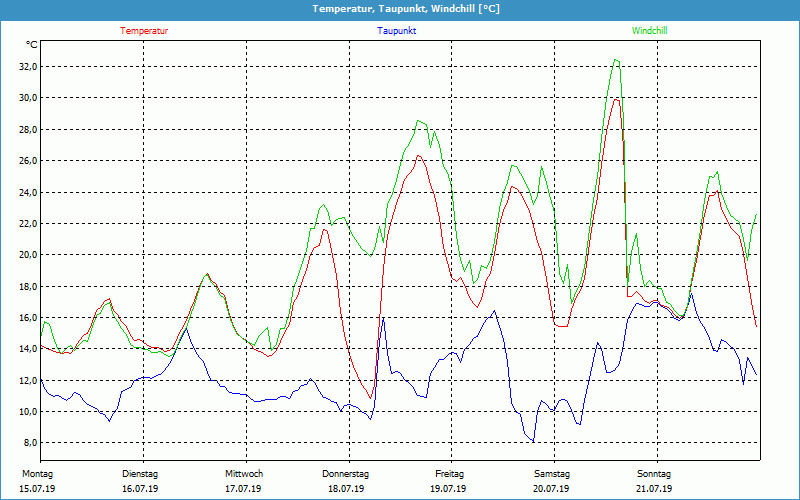Click the date 21.07.19
This screenshot has width=800, height=500.
(x=654, y=489)
